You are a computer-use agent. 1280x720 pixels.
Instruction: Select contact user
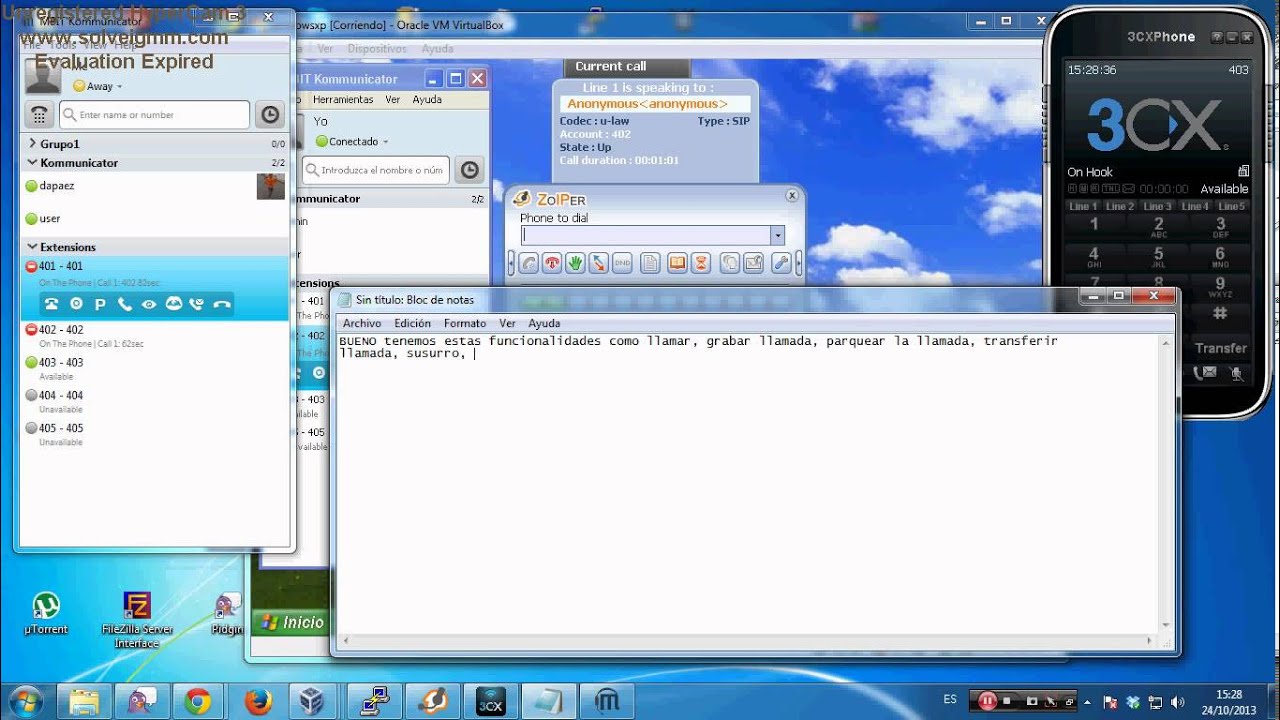(155, 219)
